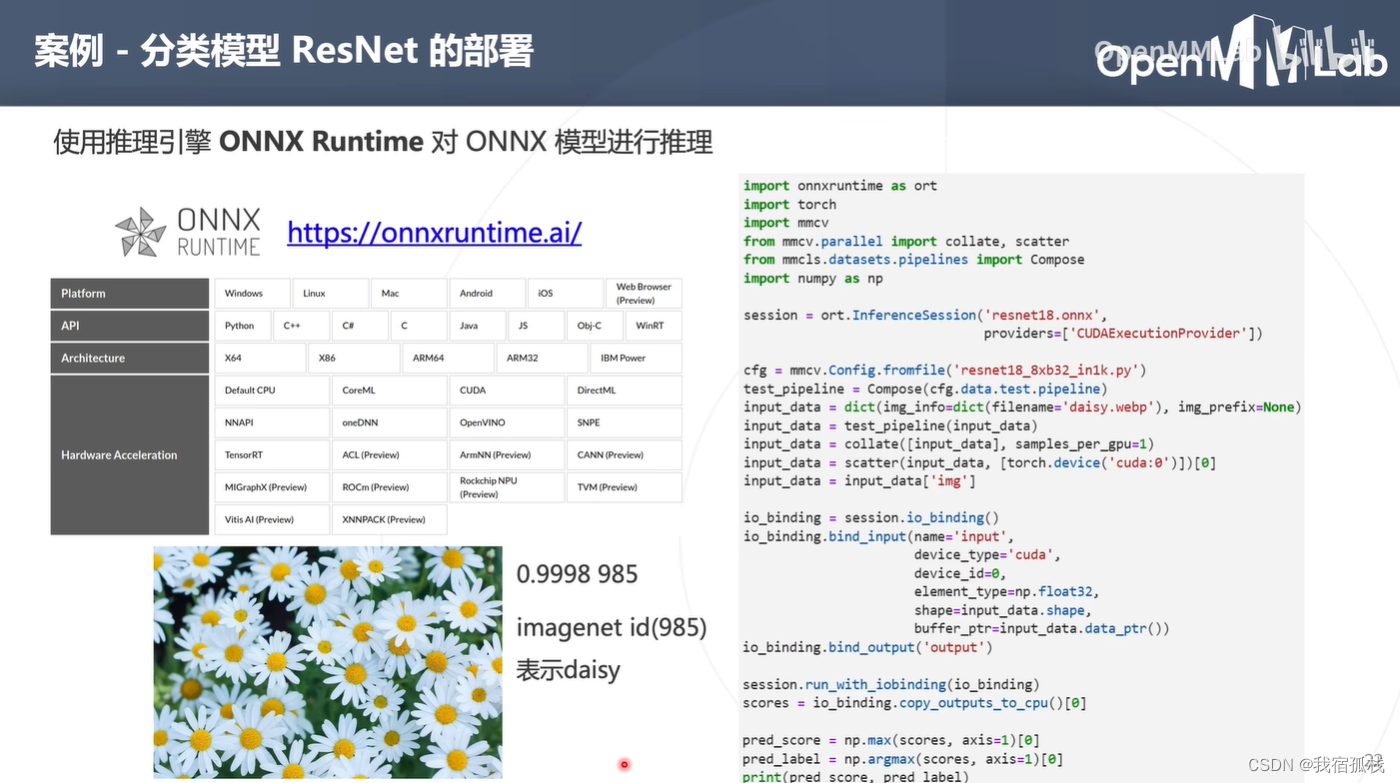Screen dimensions: 1400x783
Task: Click the Vitis AI (Preview) cell
Action: coord(272,520)
